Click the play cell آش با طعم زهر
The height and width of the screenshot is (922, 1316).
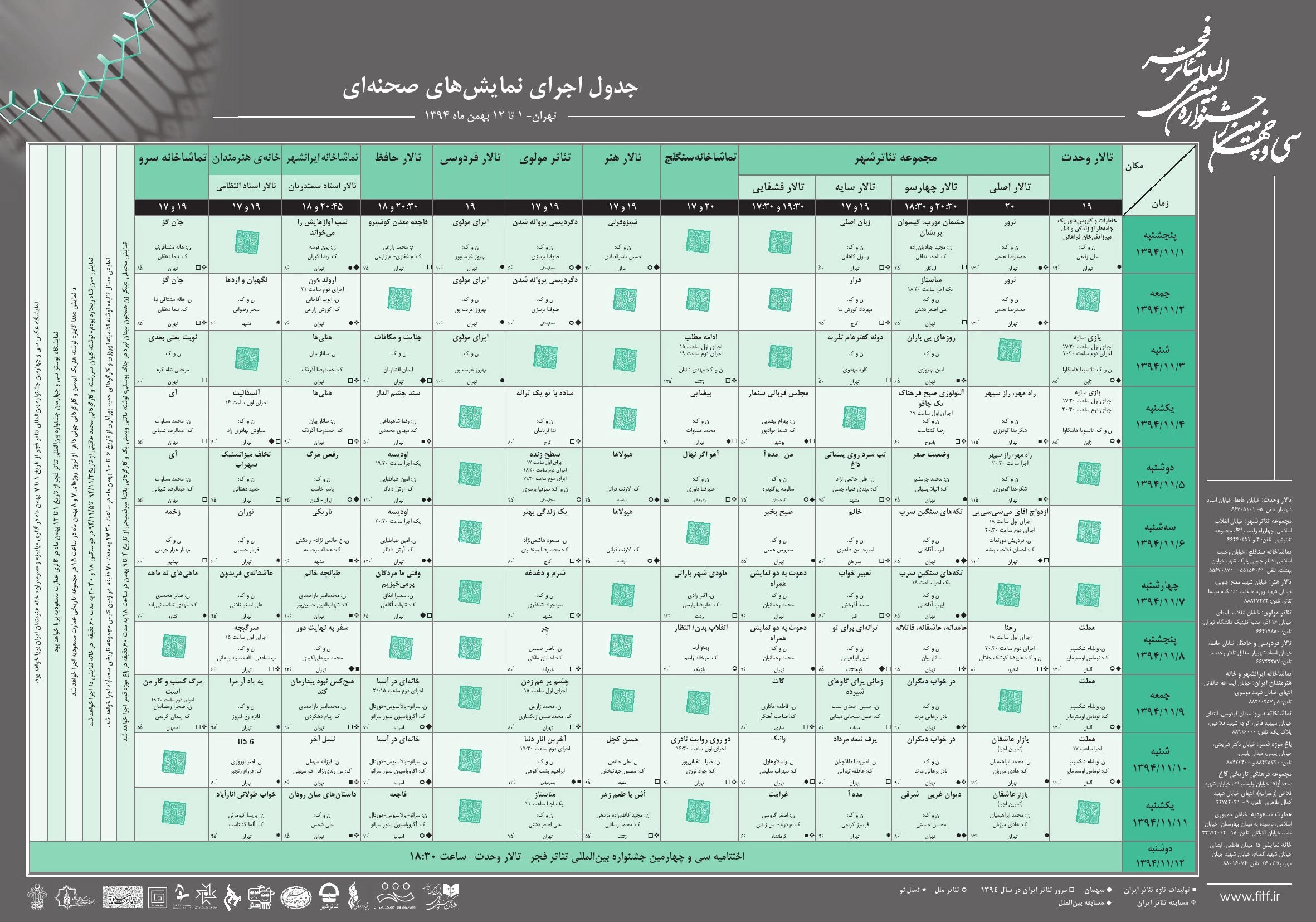(x=622, y=815)
